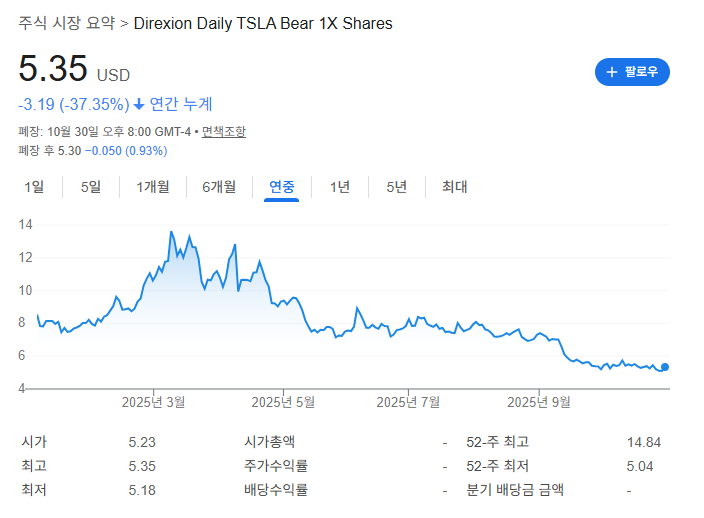The image size is (704, 518).
Task: Click the 52-주 최저 value 5.04
Action: coord(640,466)
